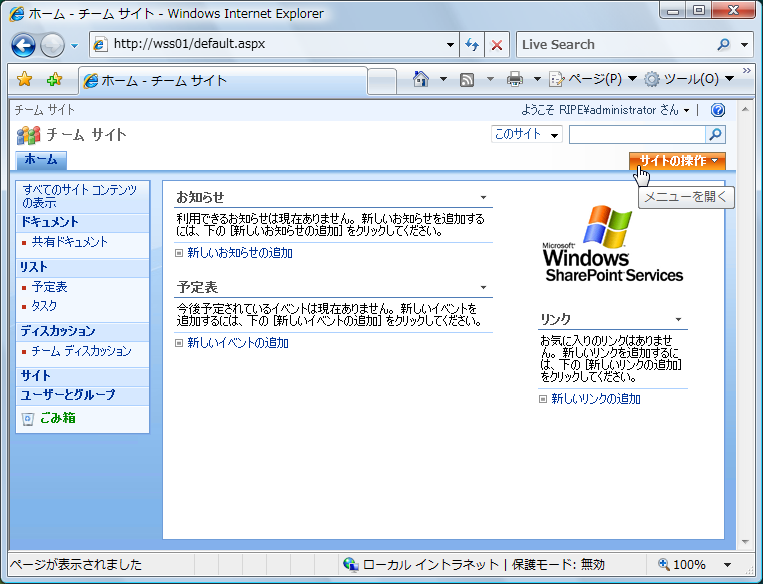Click the vertical scrollbar down arrow

pos(745,542)
